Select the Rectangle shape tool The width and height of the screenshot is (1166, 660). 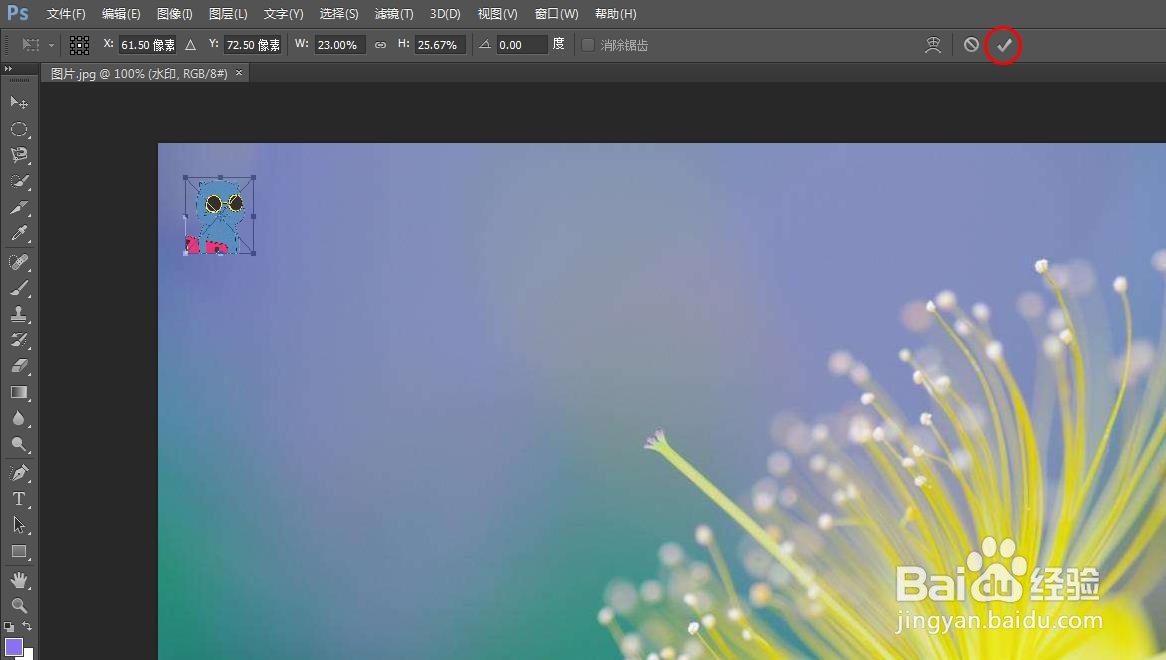[19, 551]
